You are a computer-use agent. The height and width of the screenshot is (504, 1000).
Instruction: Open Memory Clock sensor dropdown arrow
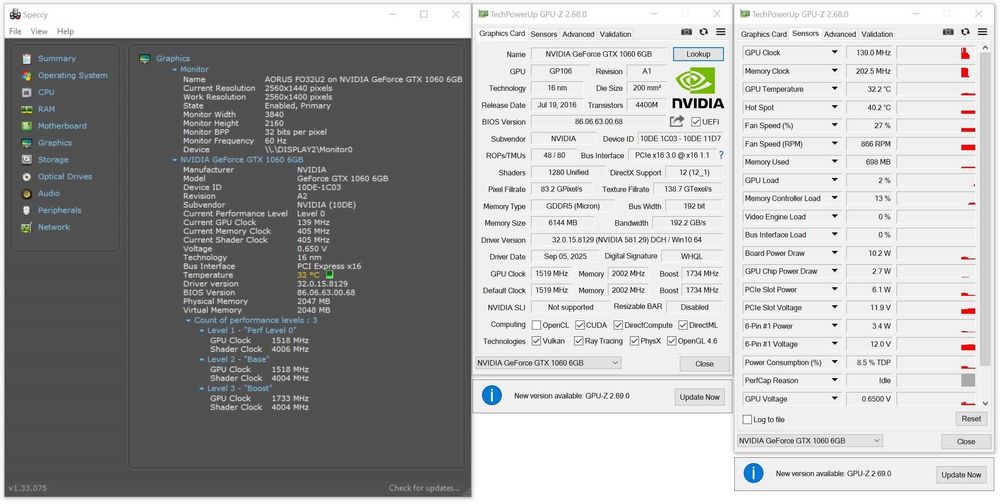click(x=834, y=71)
